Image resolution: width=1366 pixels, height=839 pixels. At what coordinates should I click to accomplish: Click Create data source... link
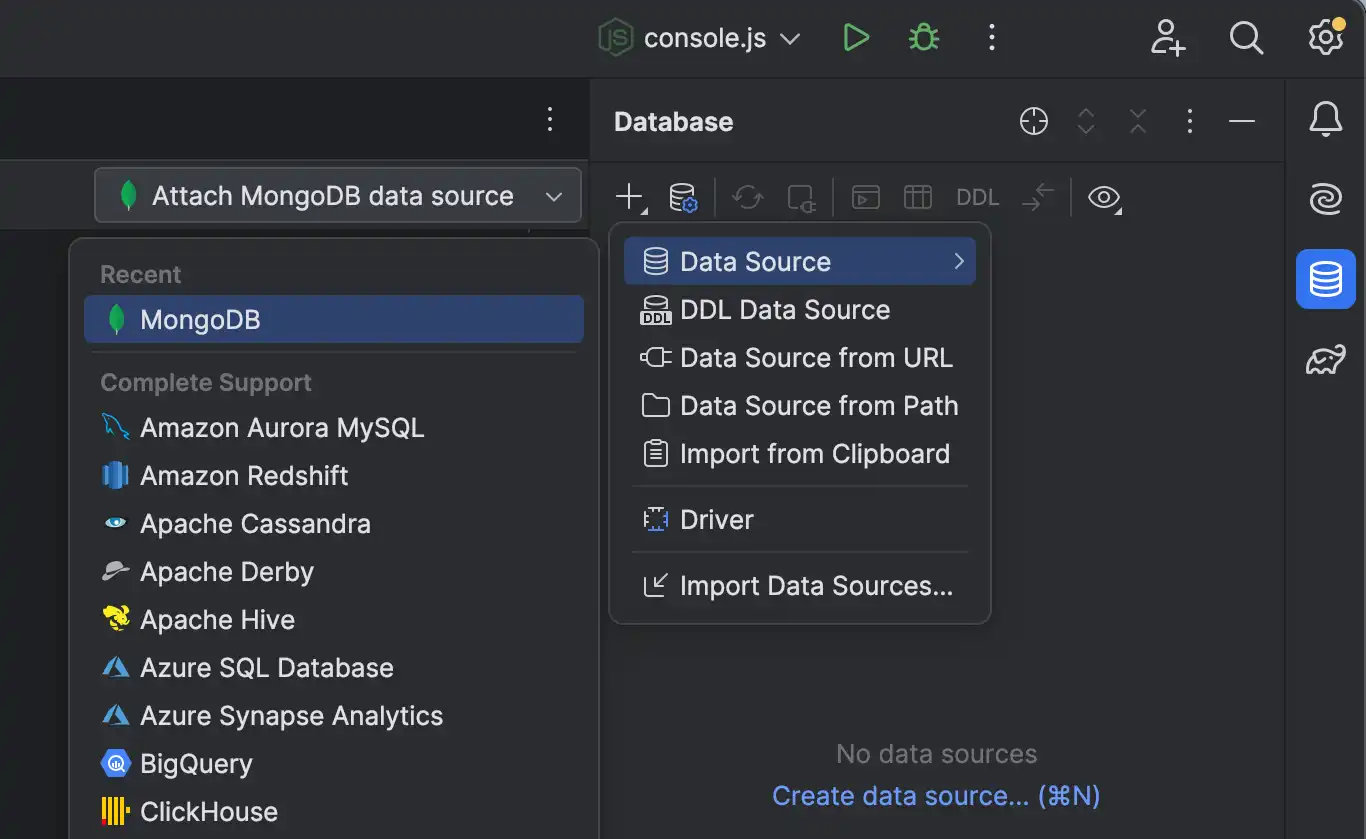pos(936,796)
